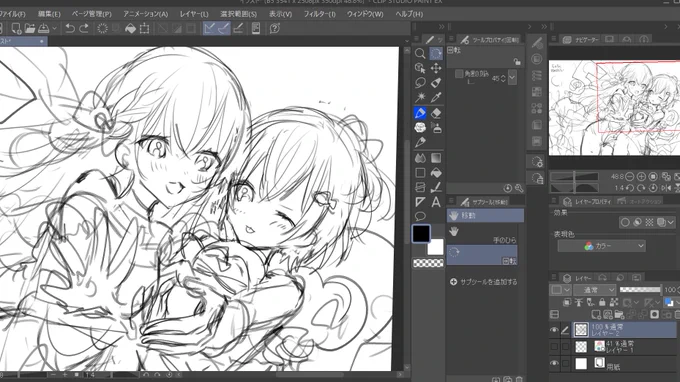Toggle the tone effect icon in Layer Property
This screenshot has height=382, width=680.
649,222
